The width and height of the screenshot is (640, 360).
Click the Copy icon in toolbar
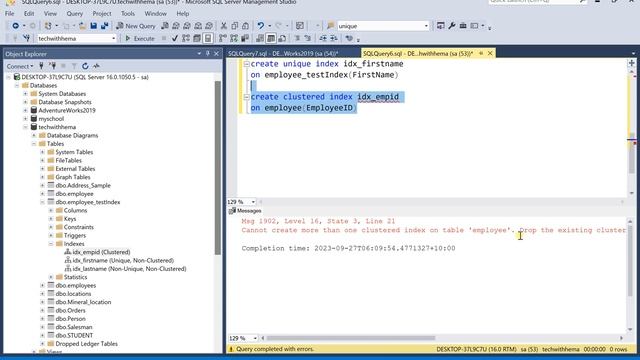235,26
